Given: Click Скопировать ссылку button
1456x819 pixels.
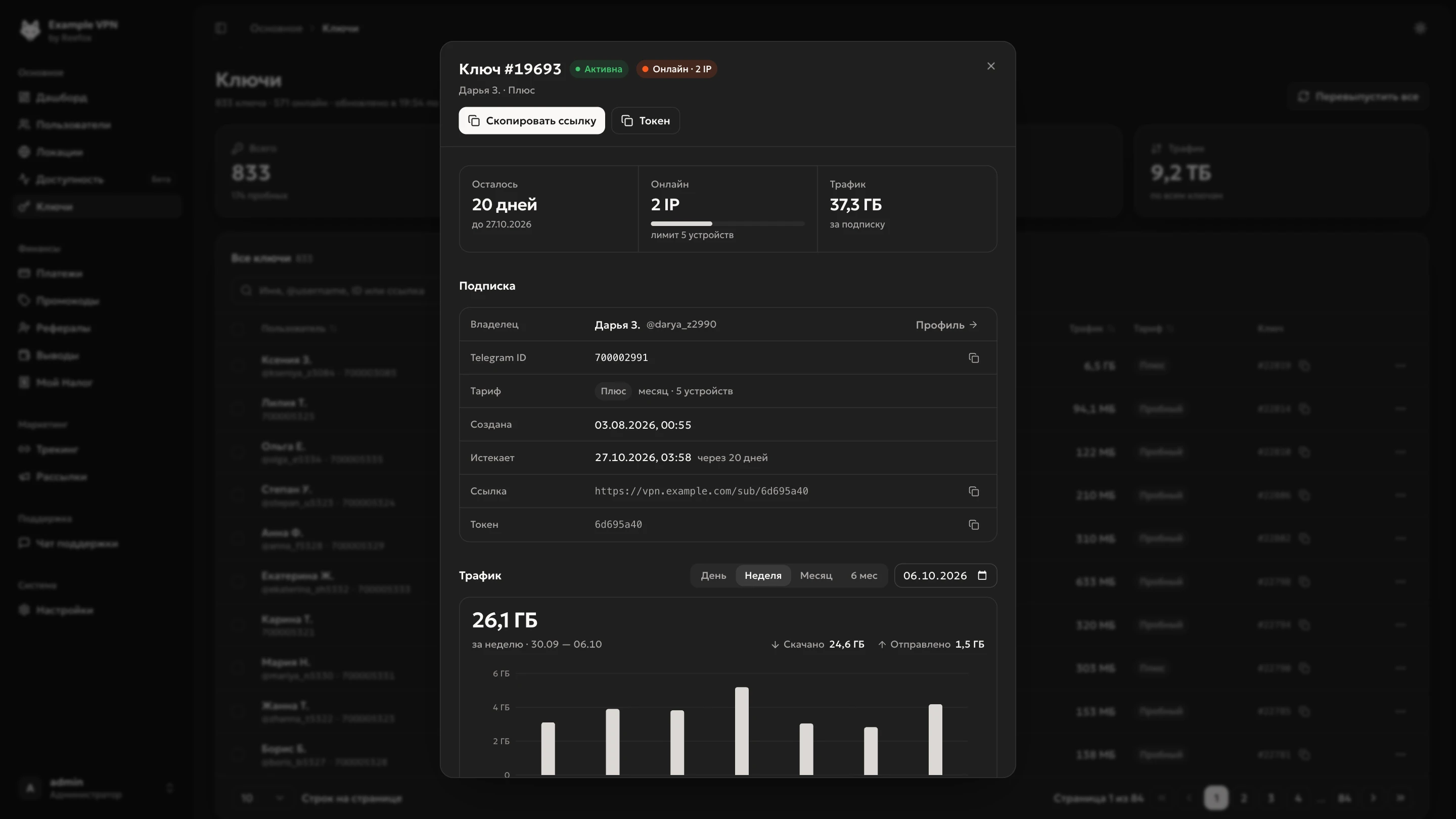Looking at the screenshot, I should click(531, 120).
